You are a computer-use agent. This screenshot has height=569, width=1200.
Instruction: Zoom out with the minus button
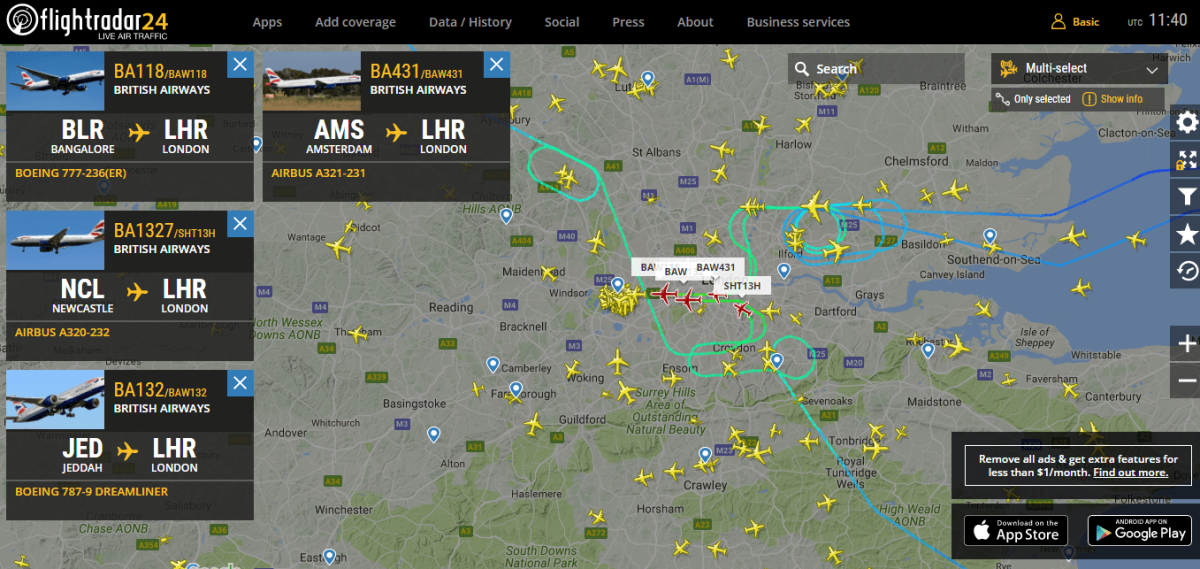pyautogui.click(x=1187, y=381)
